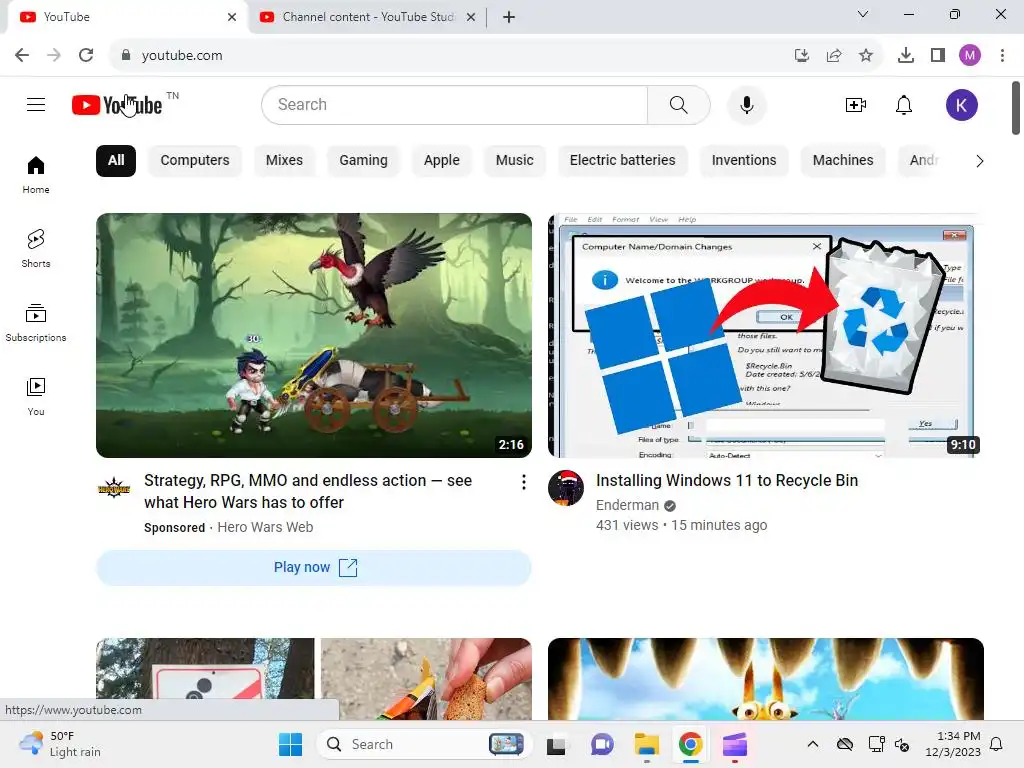The image size is (1024, 768).
Task: Open Chrome downloads icon
Action: coord(905,55)
